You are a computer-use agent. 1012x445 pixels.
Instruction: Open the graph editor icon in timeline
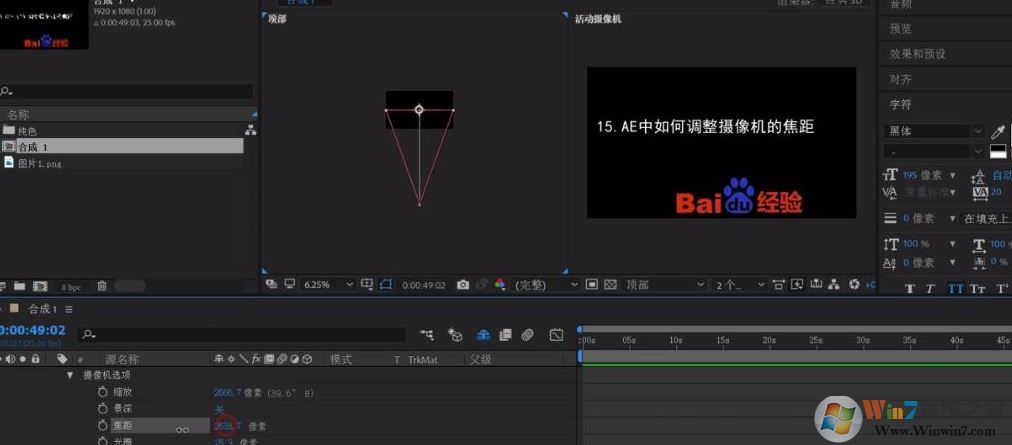(x=556, y=335)
